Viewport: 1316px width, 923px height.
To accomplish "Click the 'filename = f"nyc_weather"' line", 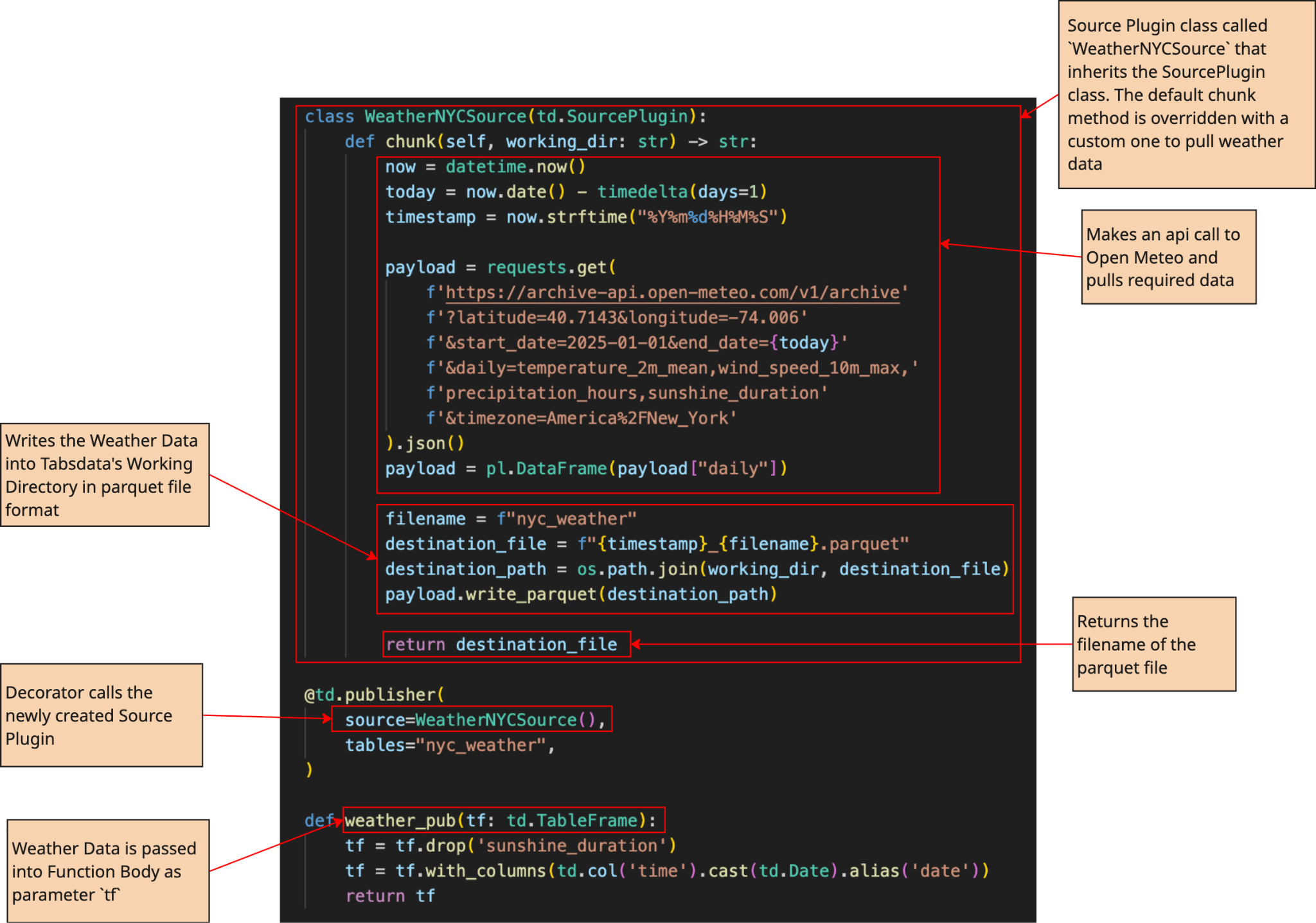I will 510,519.
